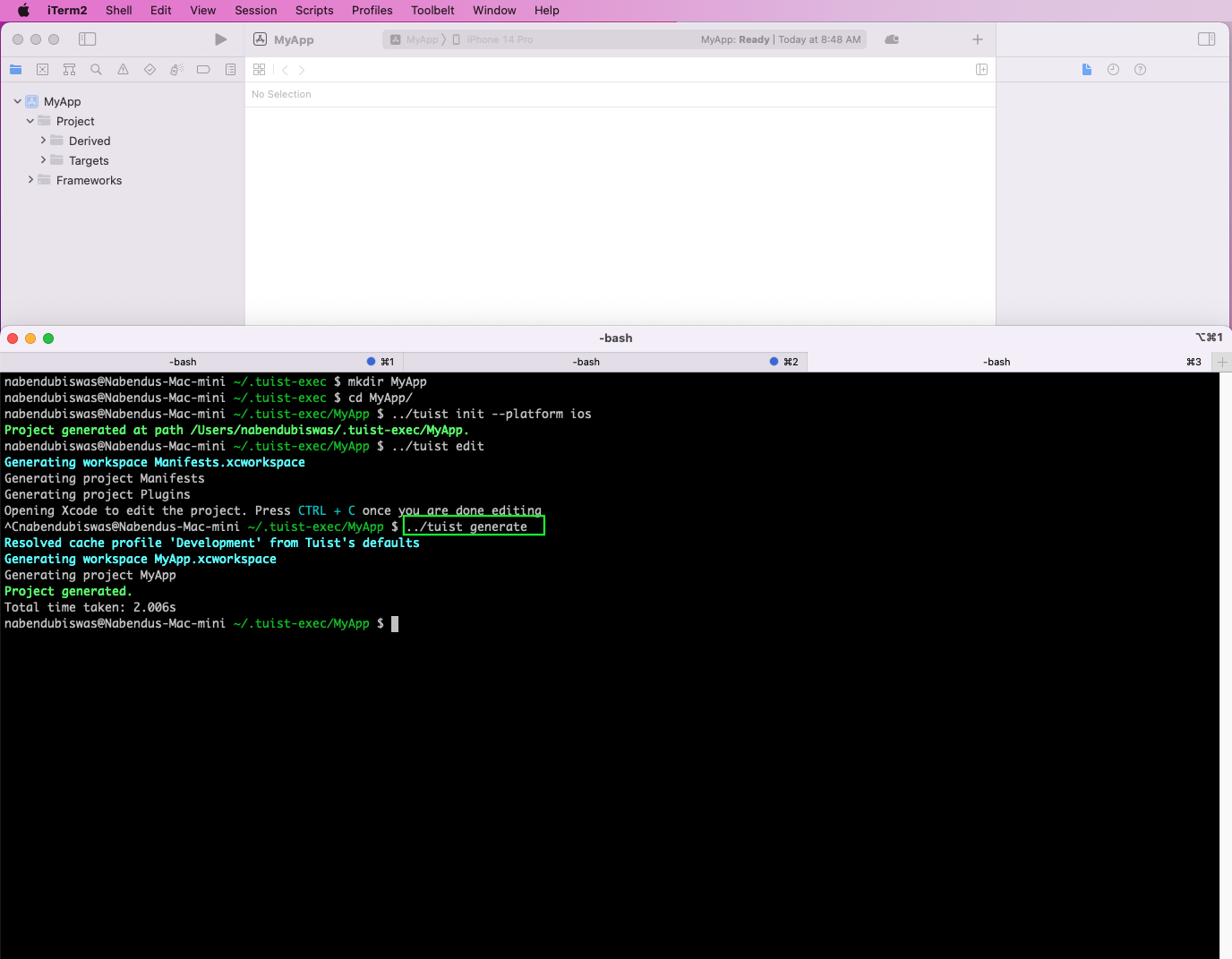
Task: Open the Find navigator magnifier icon
Action: (96, 70)
